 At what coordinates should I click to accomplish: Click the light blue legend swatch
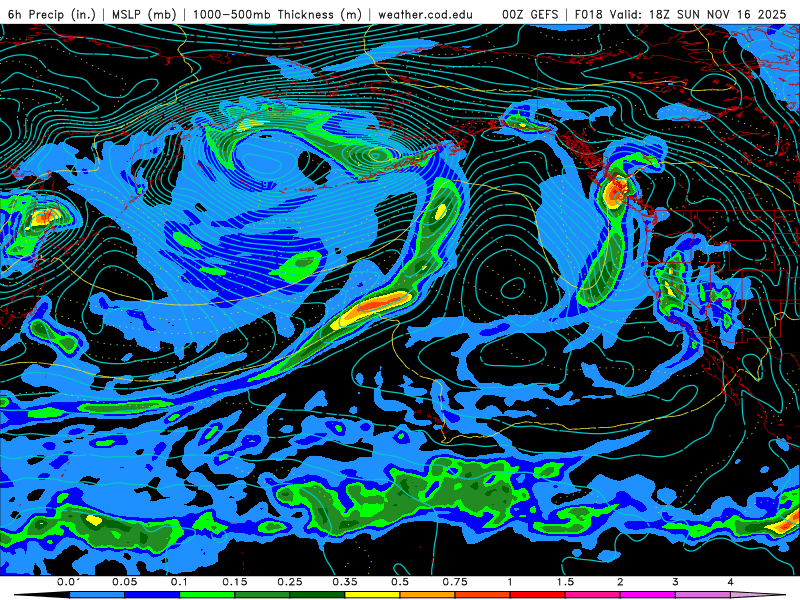coord(97,595)
